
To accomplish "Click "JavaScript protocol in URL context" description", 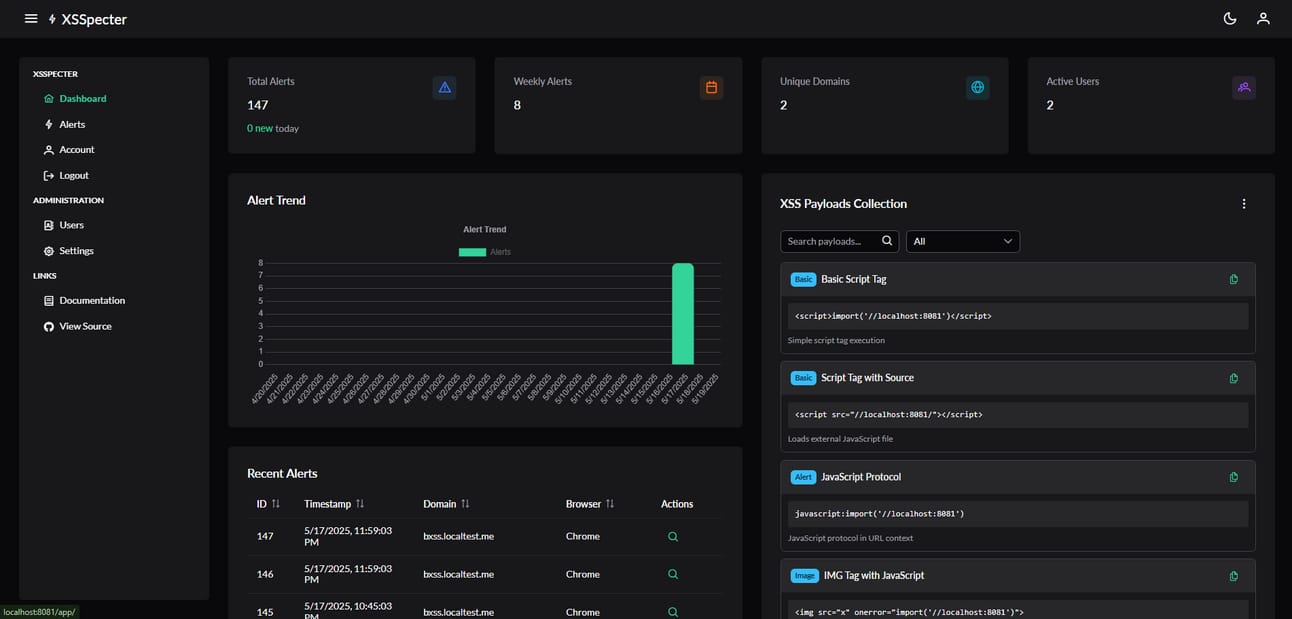I will point(850,539).
